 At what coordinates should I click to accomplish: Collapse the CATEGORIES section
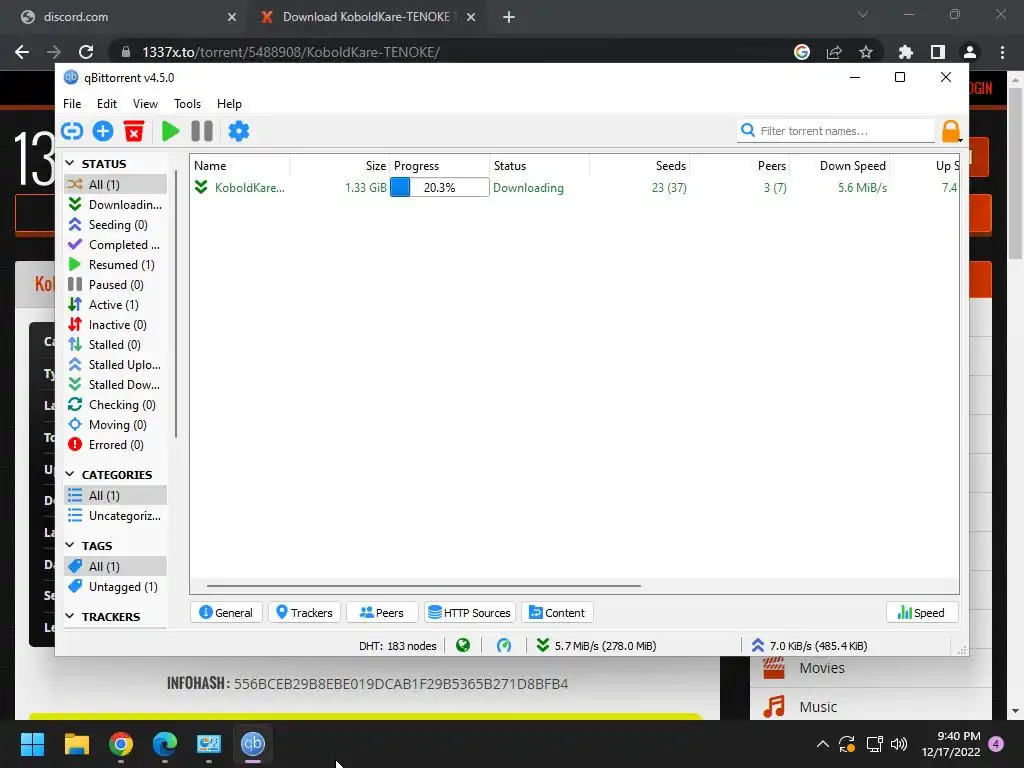point(70,474)
